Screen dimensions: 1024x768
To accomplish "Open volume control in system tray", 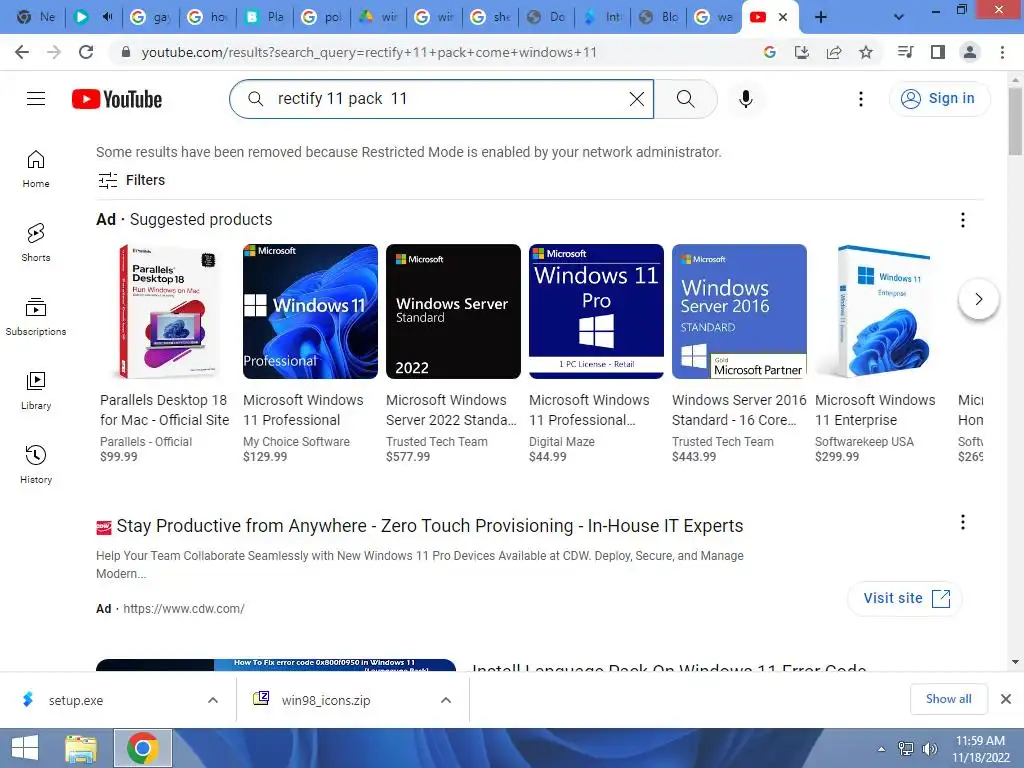I will point(929,749).
